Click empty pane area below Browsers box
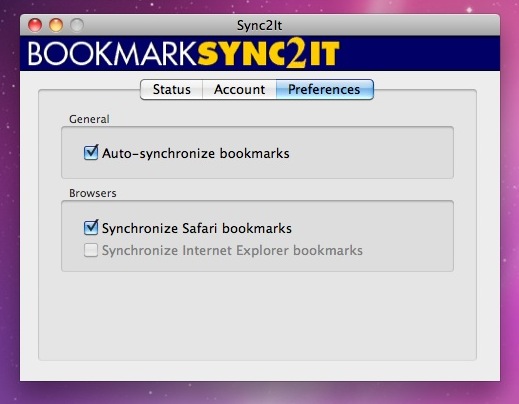 pyautogui.click(x=257, y=315)
